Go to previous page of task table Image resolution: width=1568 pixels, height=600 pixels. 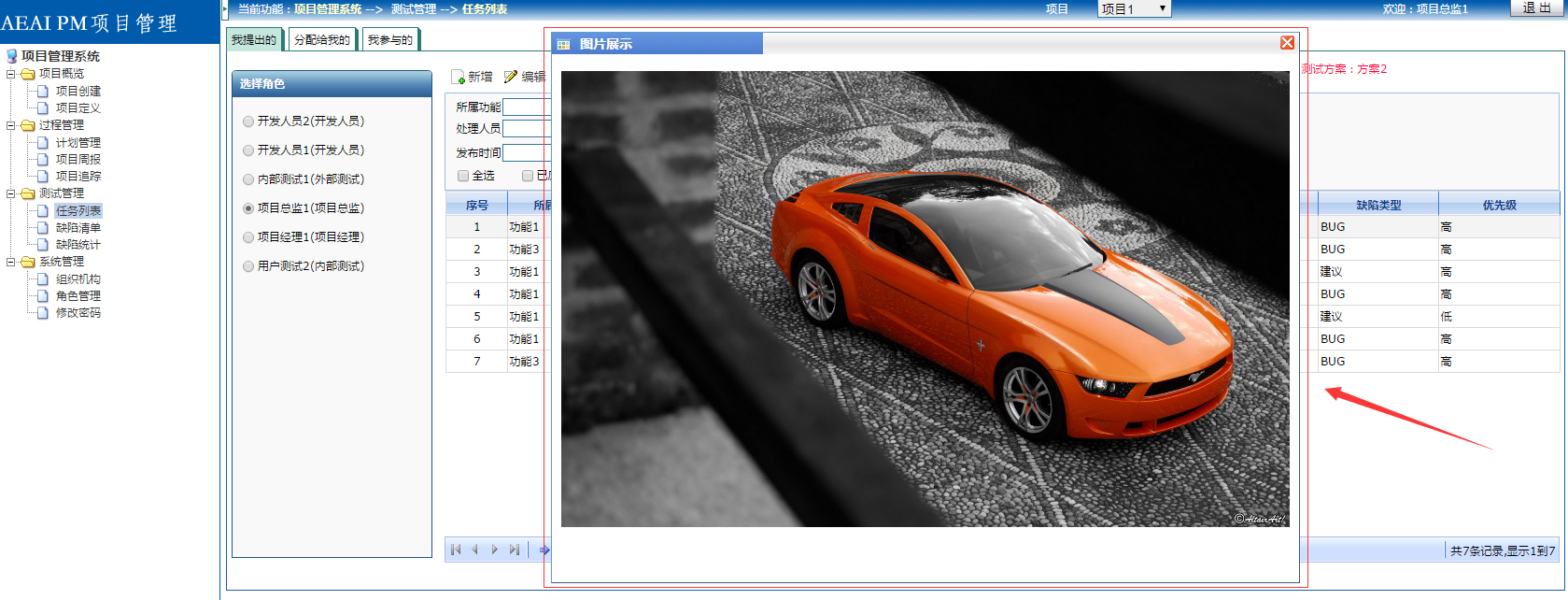(474, 550)
